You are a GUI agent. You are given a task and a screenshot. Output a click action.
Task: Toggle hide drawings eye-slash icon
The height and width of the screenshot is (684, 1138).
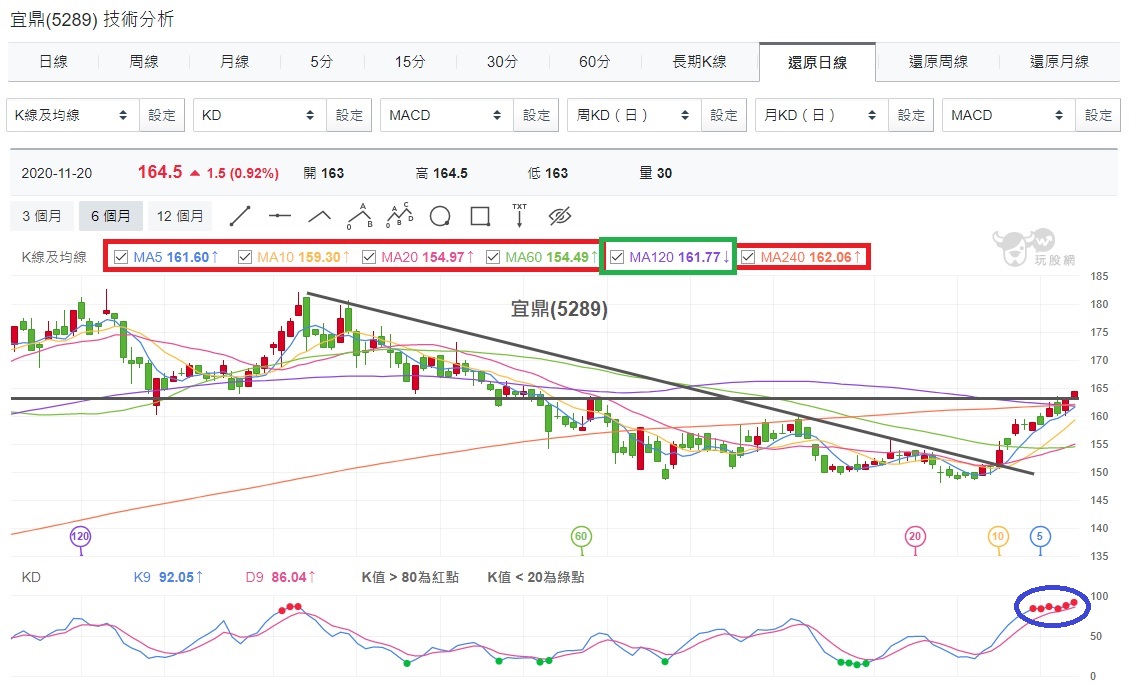click(x=560, y=216)
